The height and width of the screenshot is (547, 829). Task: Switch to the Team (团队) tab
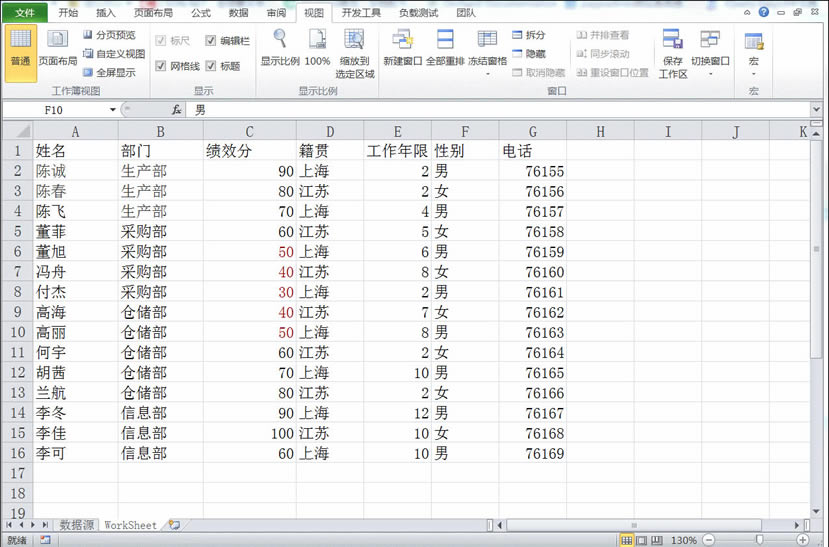coord(466,13)
